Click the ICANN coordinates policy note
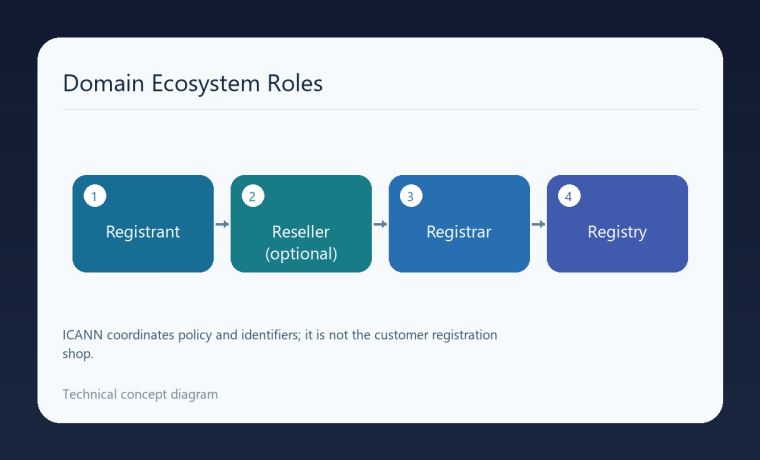The width and height of the screenshot is (760, 460). click(280, 344)
